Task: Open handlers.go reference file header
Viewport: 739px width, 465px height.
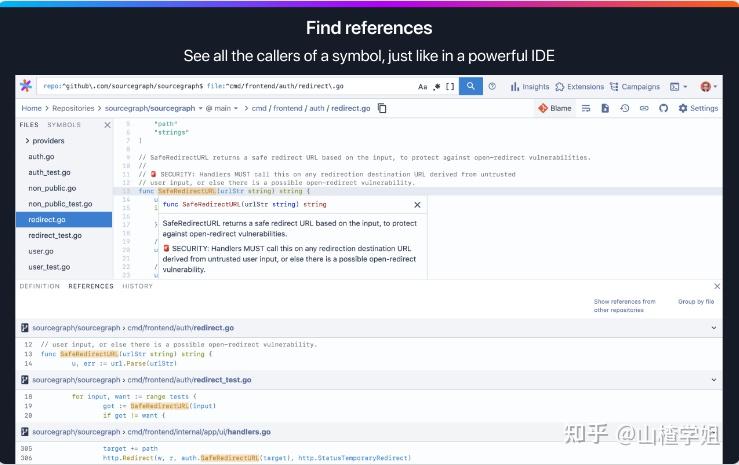Action: coord(151,432)
